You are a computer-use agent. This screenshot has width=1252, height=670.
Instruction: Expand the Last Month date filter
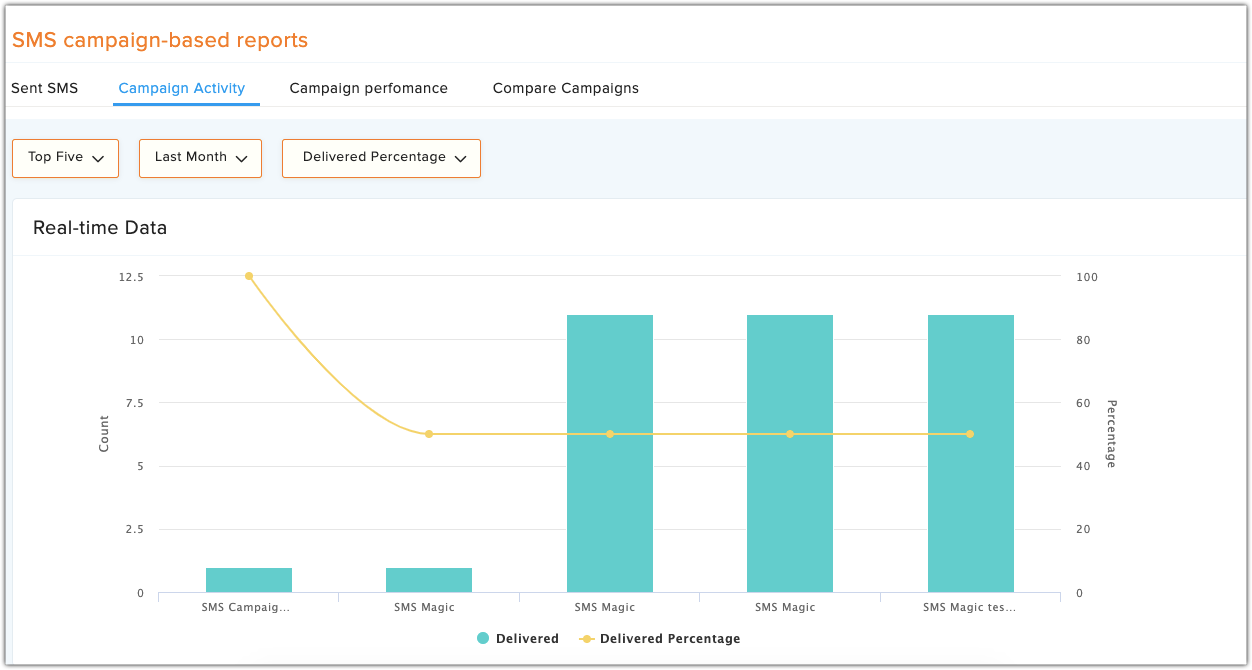200,158
